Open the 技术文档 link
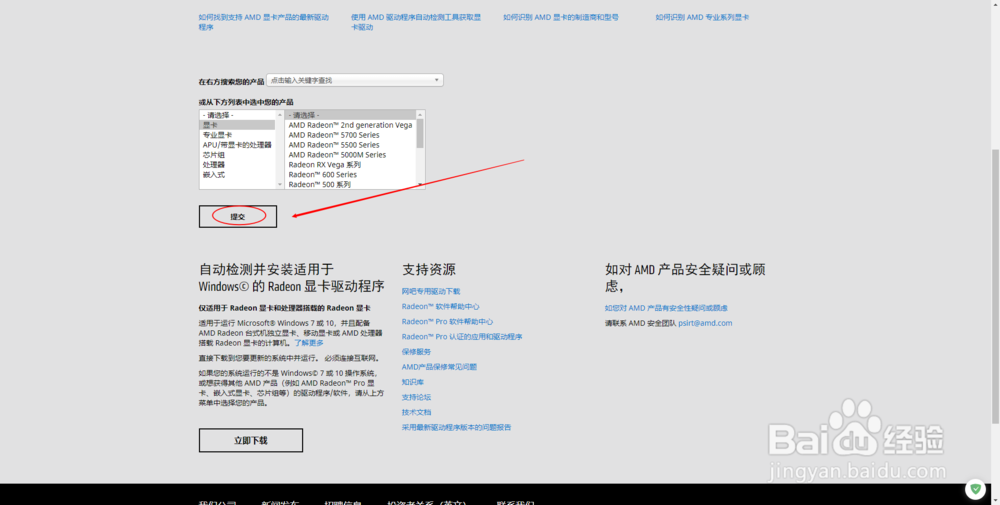Screen dimensions: 1000x505 (x=416, y=413)
